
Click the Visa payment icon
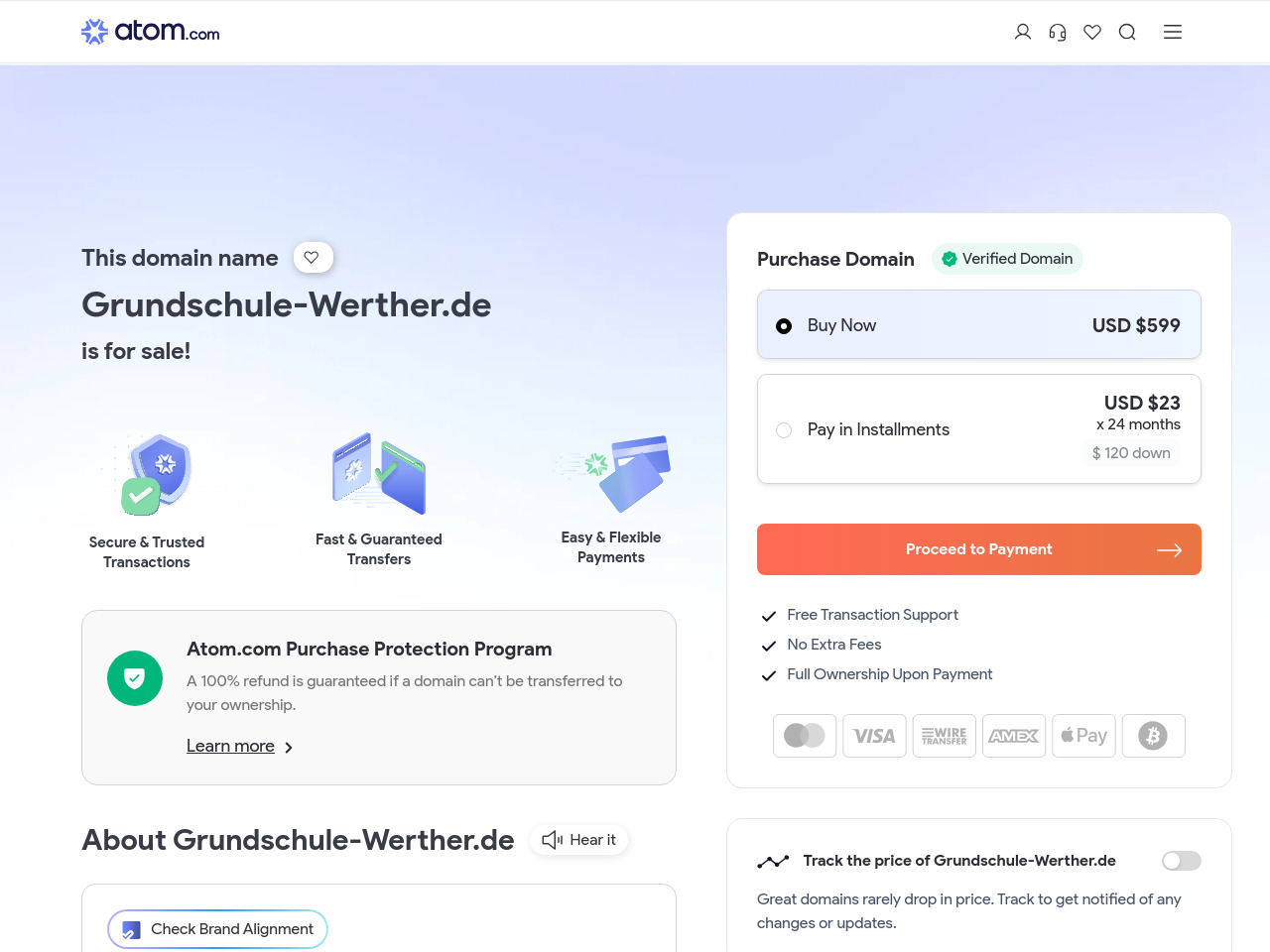(x=874, y=736)
